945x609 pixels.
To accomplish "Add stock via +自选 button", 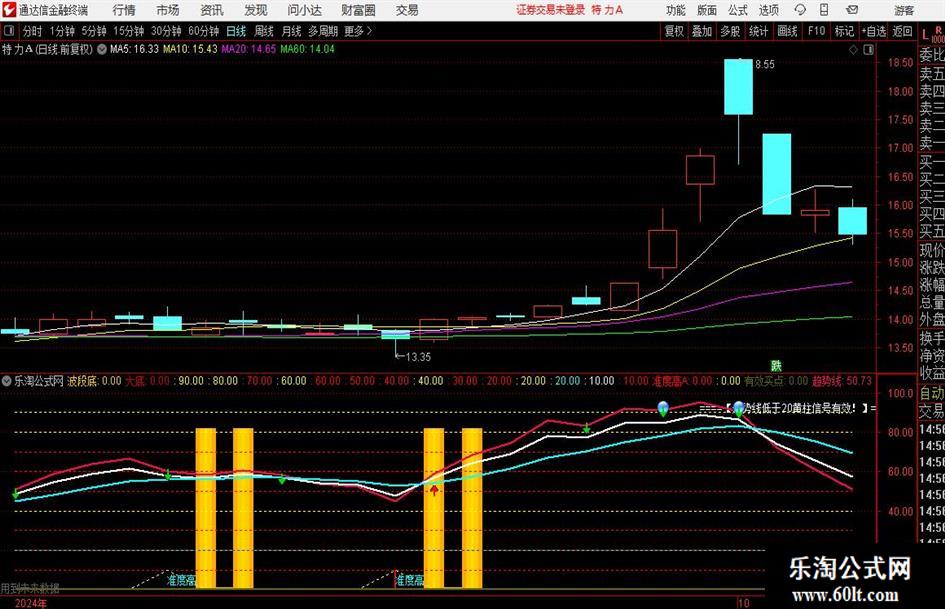I will pos(873,31).
